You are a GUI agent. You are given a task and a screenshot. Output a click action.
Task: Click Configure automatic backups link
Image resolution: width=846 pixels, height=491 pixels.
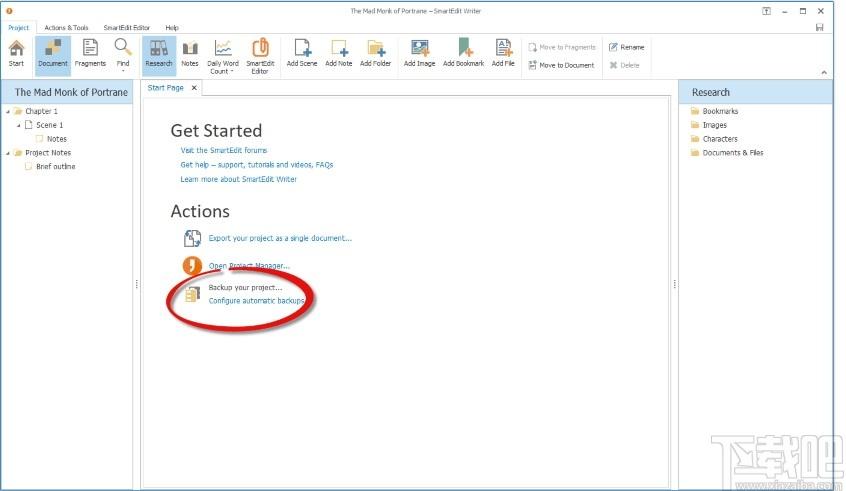(x=257, y=301)
